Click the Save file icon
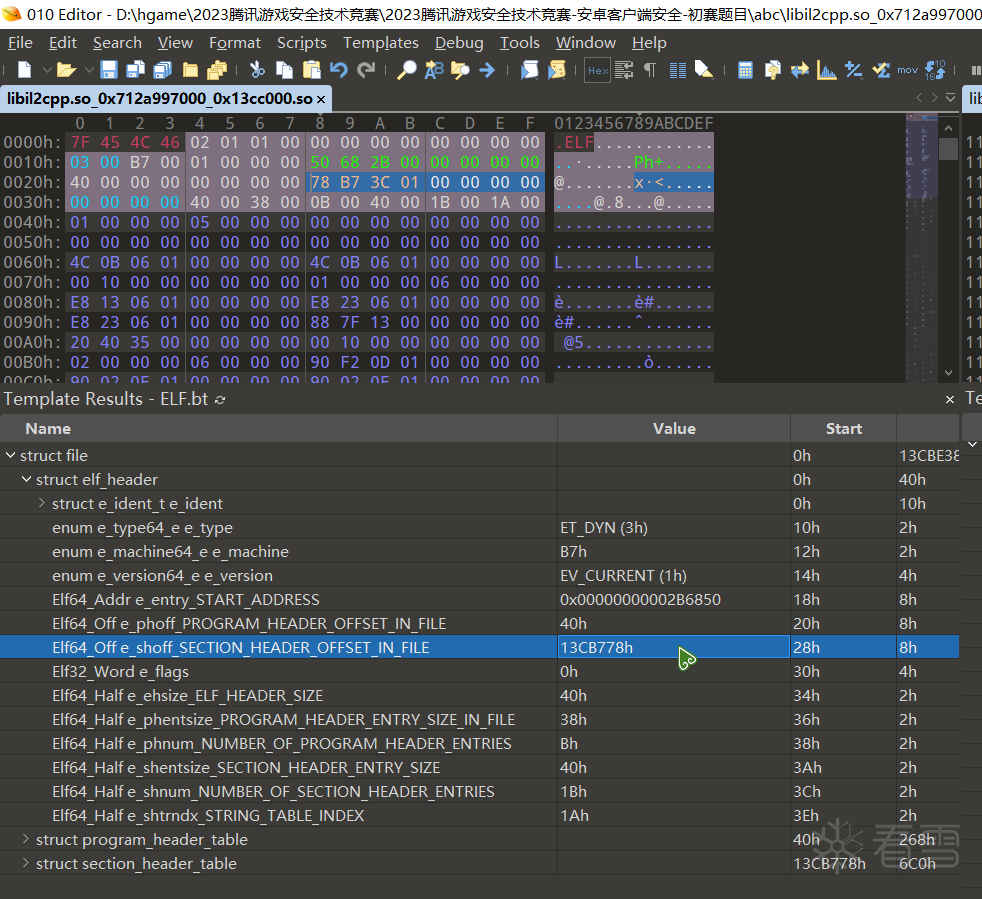 (108, 70)
